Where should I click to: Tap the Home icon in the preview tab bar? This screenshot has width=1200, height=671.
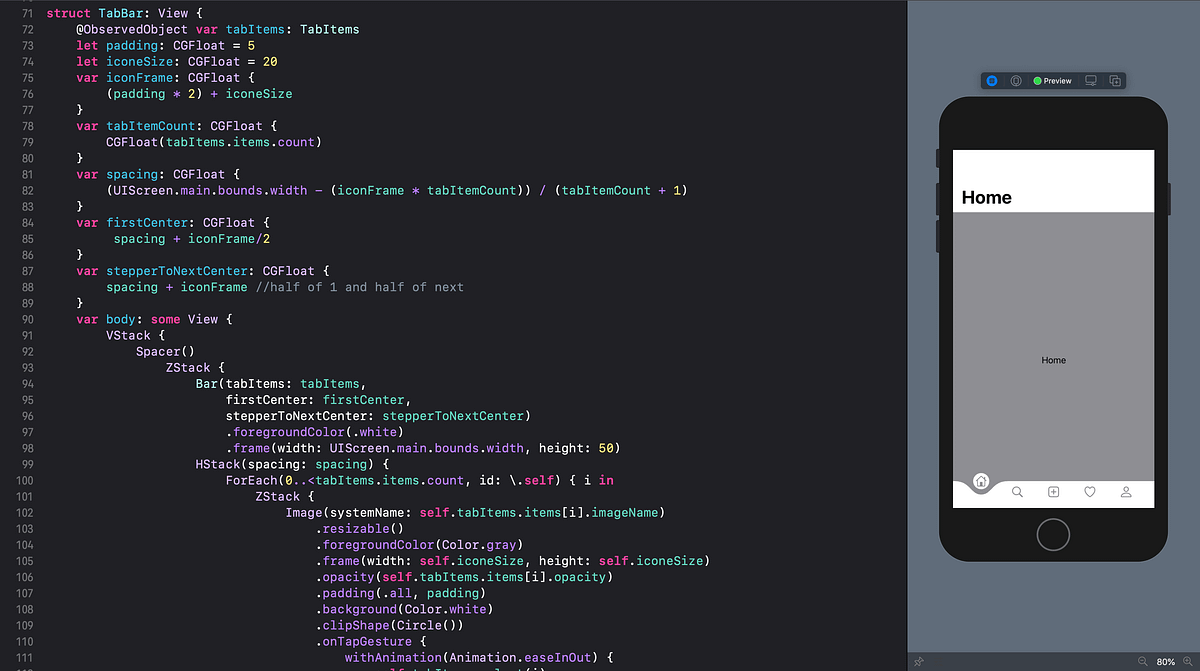980,481
